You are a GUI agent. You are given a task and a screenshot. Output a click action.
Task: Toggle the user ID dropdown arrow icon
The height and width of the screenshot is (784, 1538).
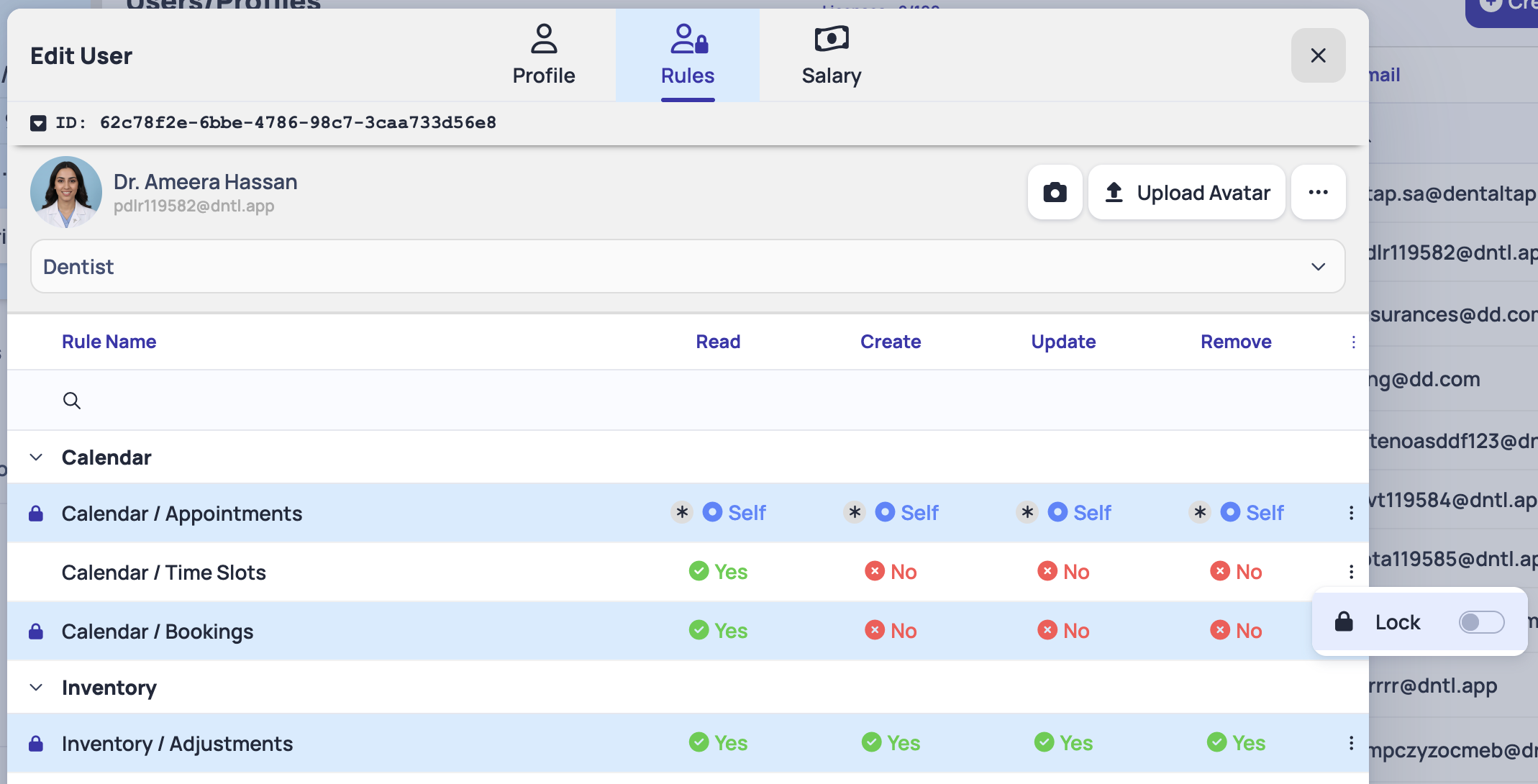tap(38, 123)
